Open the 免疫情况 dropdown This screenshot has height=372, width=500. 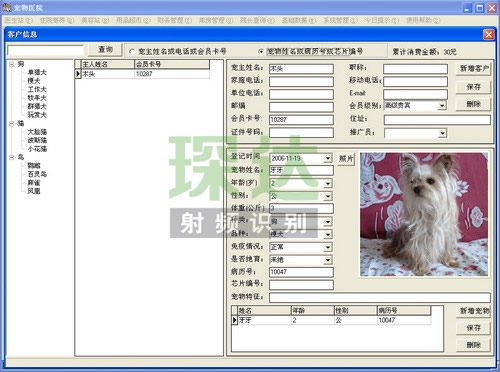(328, 247)
